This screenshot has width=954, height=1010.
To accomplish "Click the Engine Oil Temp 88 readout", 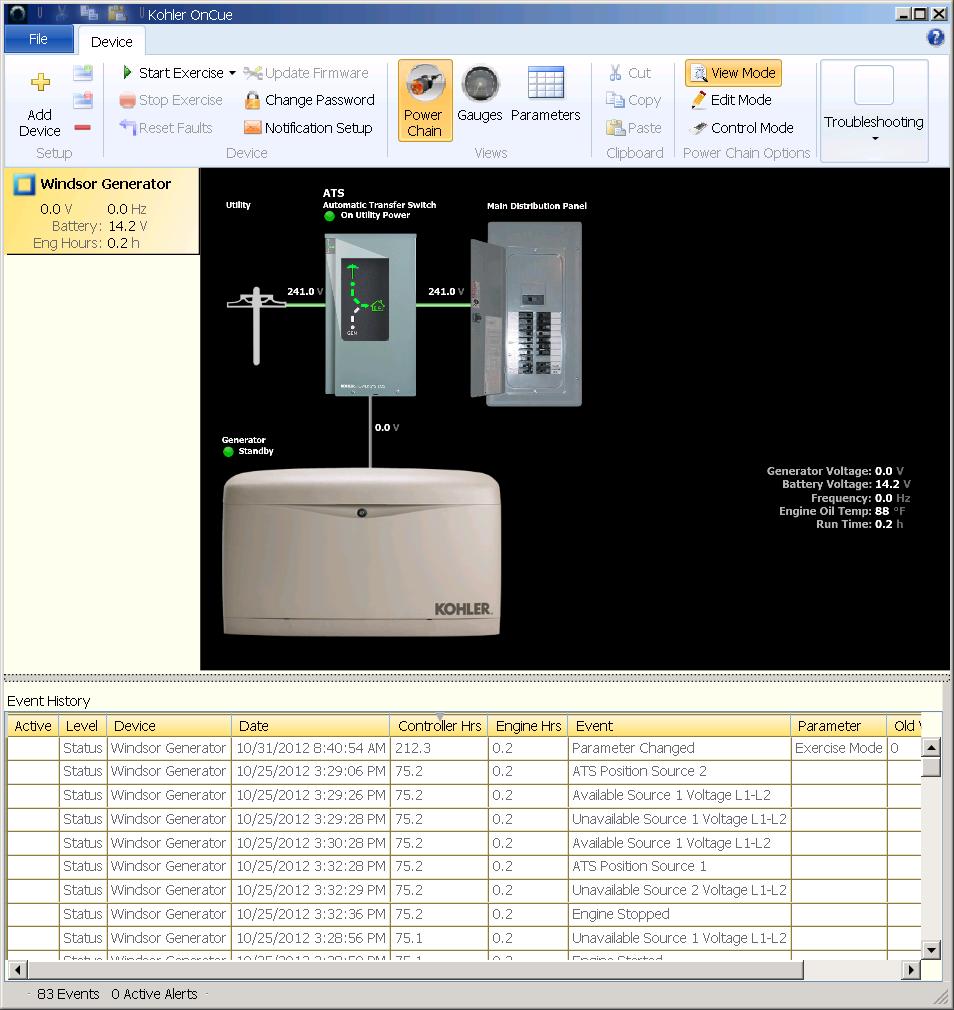I will click(x=842, y=511).
